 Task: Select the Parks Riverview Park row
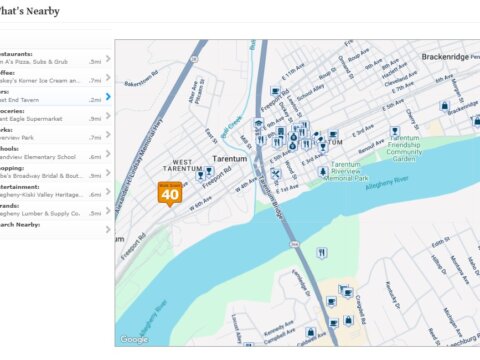coord(55,134)
